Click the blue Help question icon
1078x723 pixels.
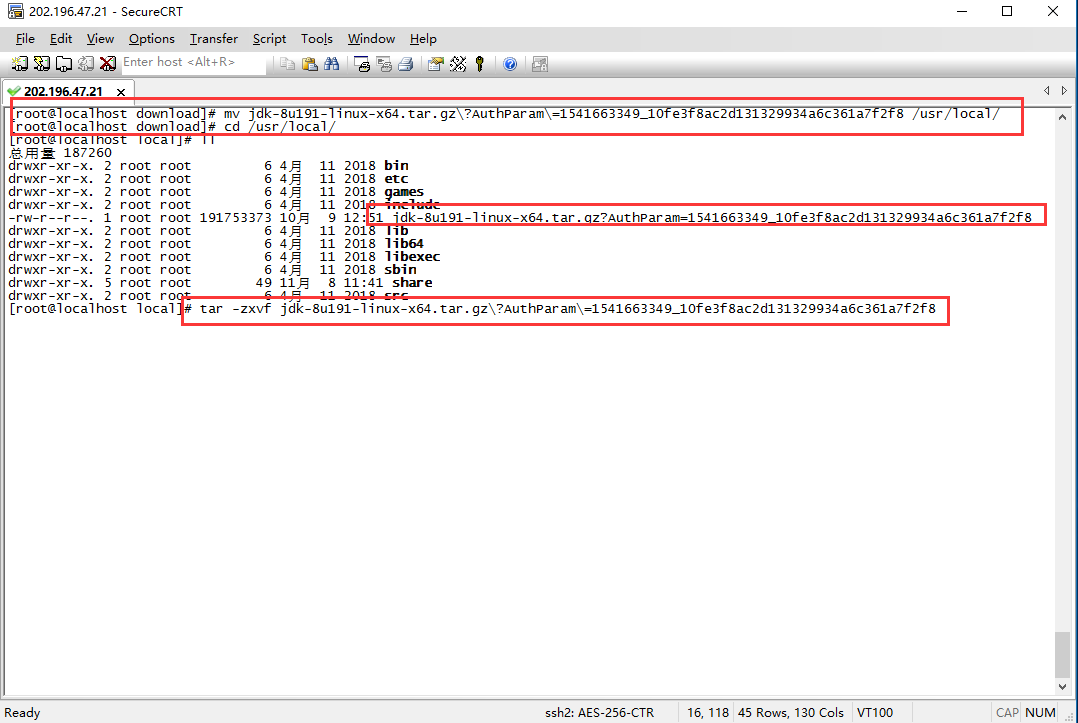pos(510,64)
